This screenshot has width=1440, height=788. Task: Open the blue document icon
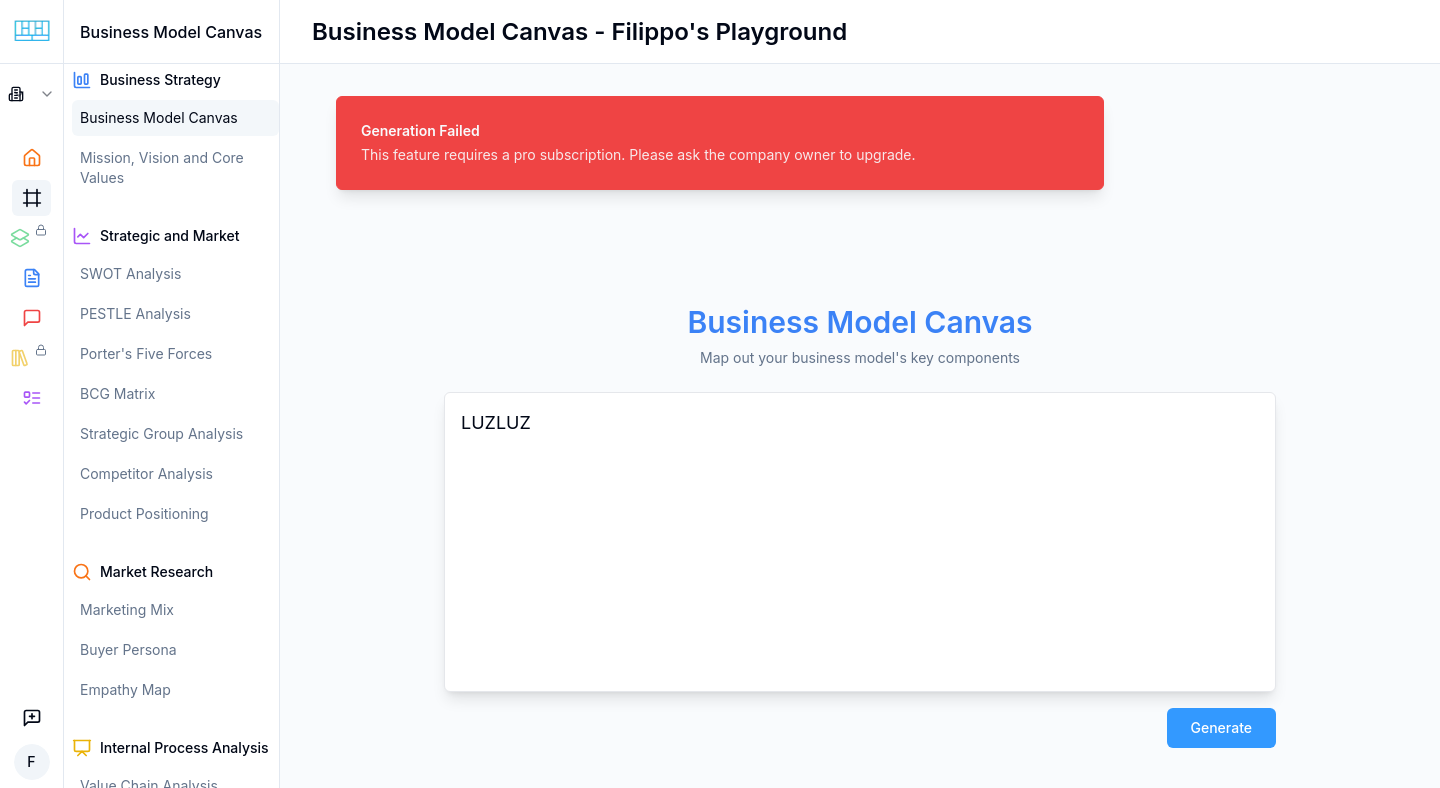32,278
